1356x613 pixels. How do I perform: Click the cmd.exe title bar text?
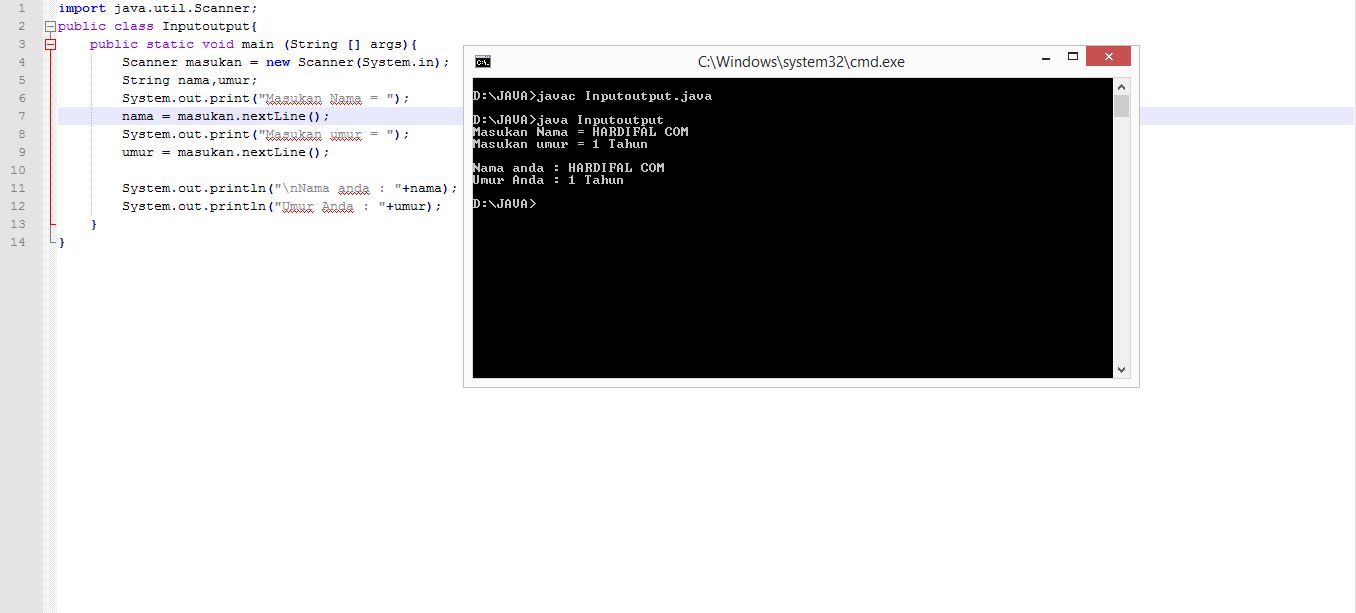tap(801, 62)
